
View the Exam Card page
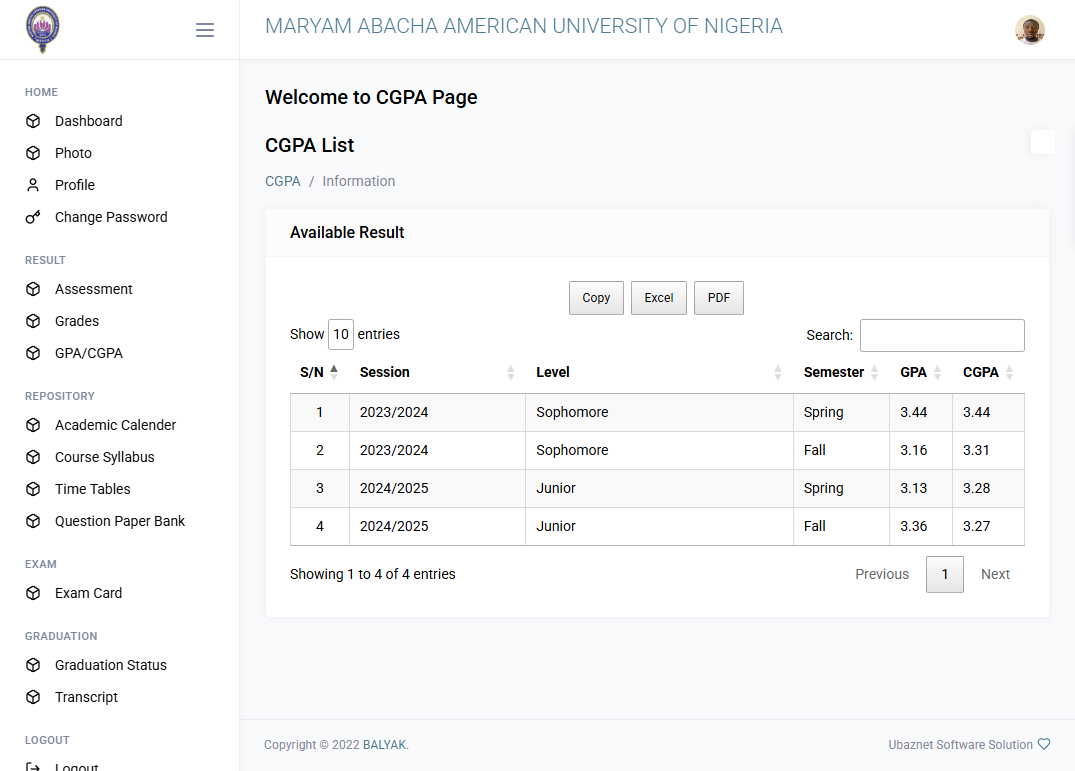click(x=88, y=593)
